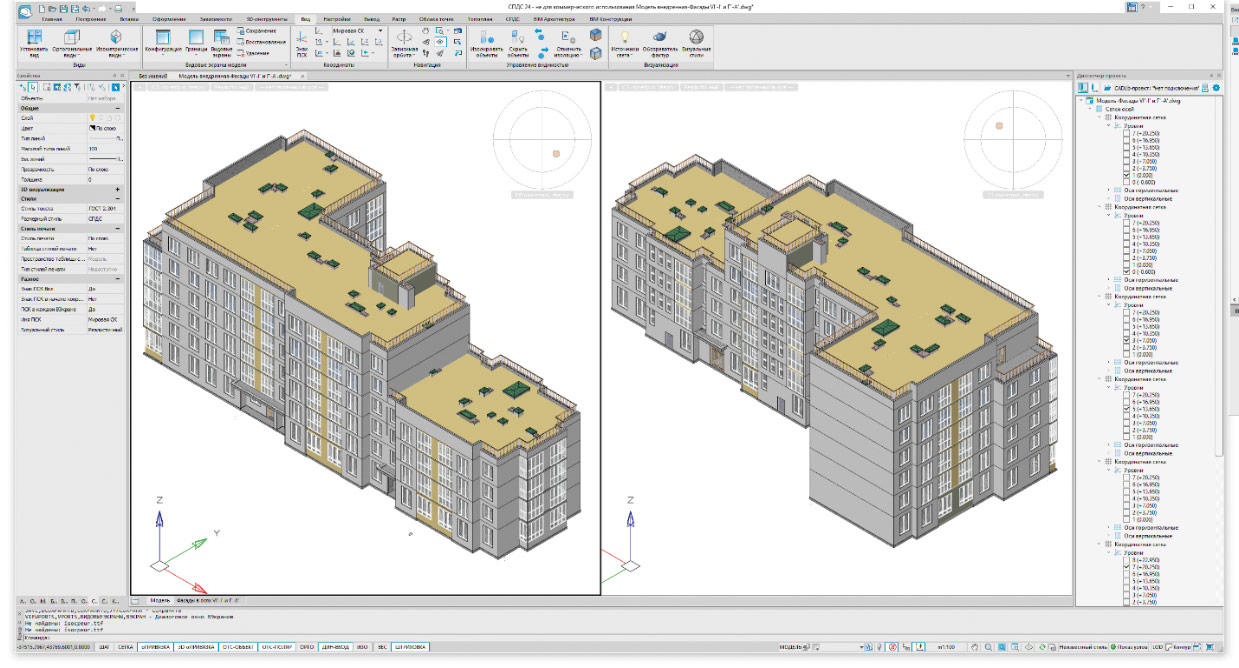The height and width of the screenshot is (668, 1239).
Task: Click the Фасады в осях layout tab
Action: pyautogui.click(x=209, y=601)
